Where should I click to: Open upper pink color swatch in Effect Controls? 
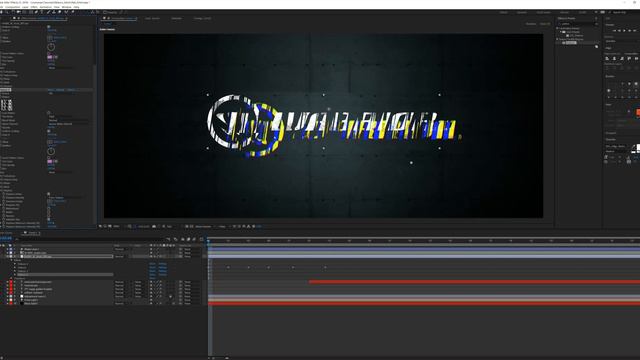[50, 57]
